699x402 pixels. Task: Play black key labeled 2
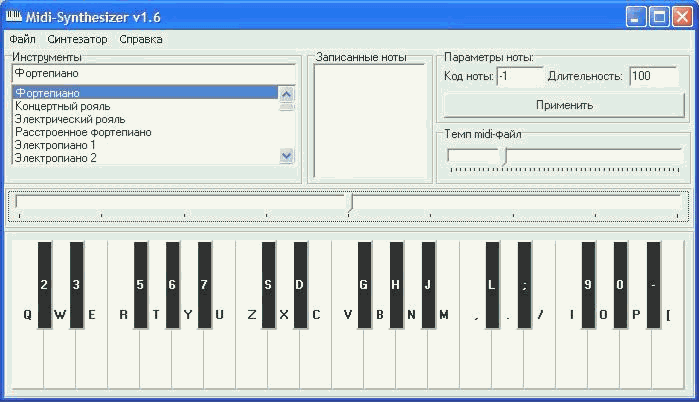(45, 285)
